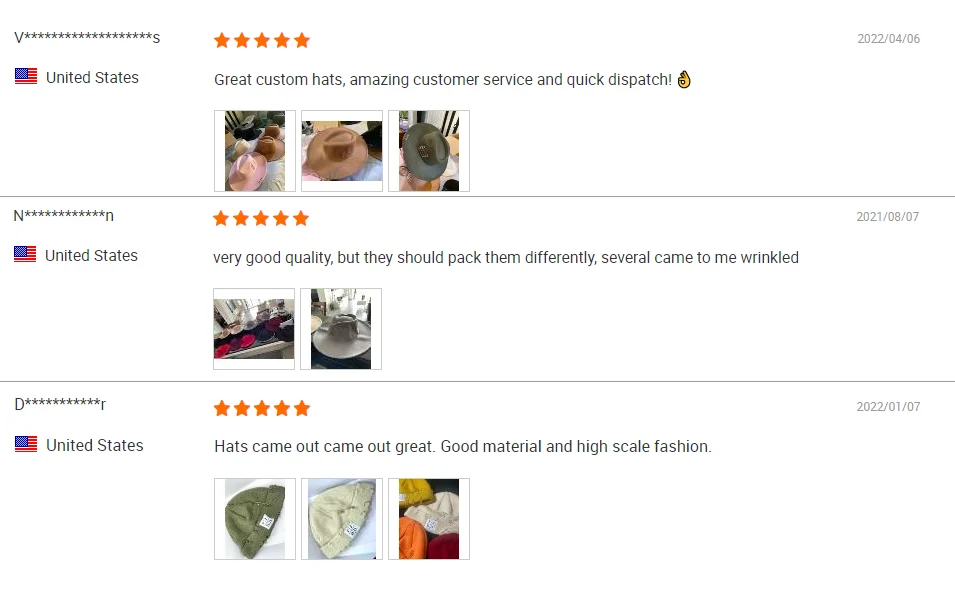955x609 pixels.
Task: View the photo of red and black hats on table
Action: (254, 329)
